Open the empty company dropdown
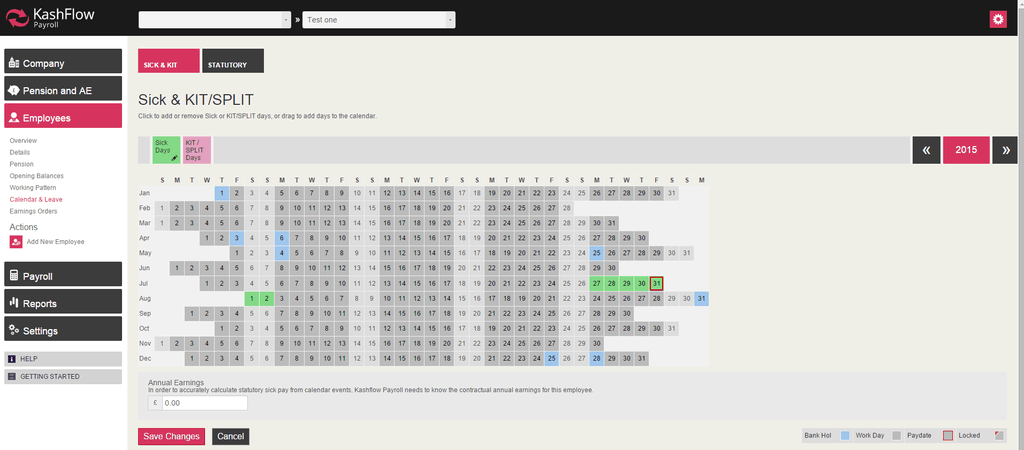 (x=214, y=20)
